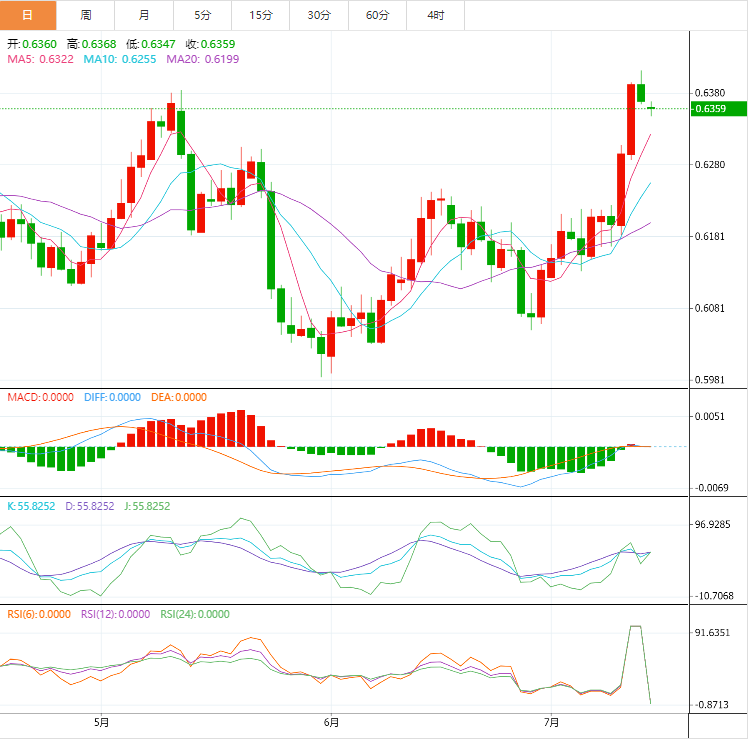Click the 6月 date axis marker
This screenshot has height=744, width=749.
[331, 722]
